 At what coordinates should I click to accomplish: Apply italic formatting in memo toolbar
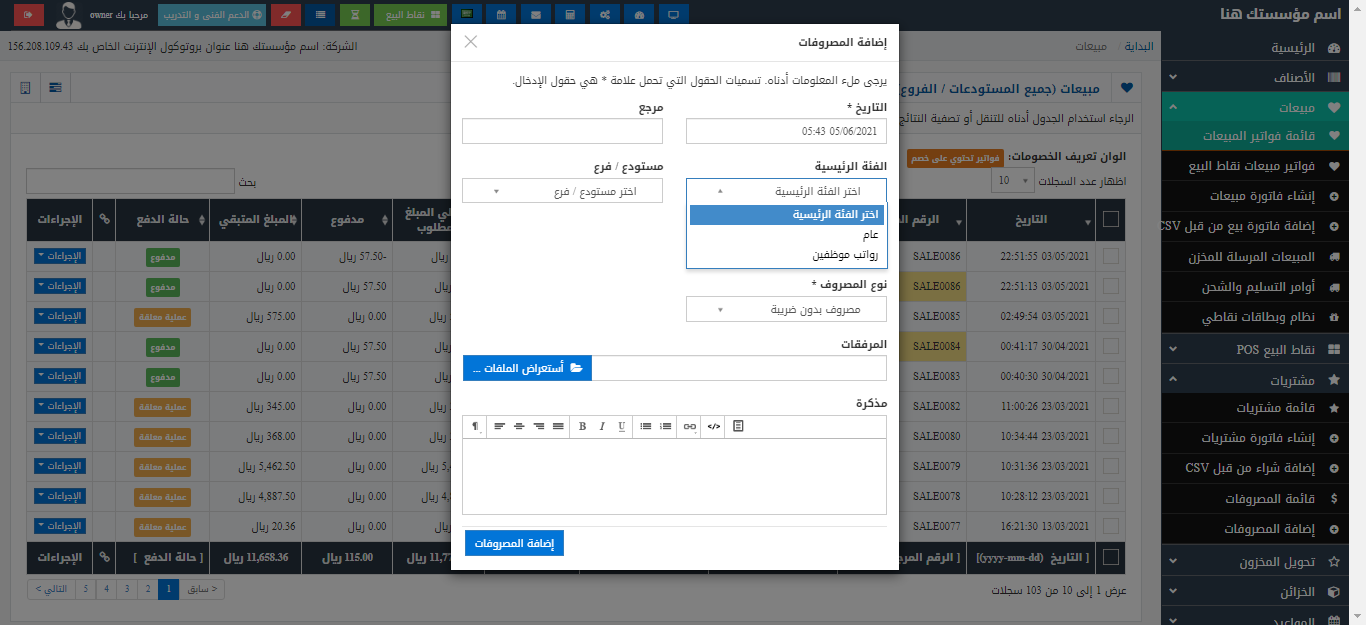click(602, 426)
